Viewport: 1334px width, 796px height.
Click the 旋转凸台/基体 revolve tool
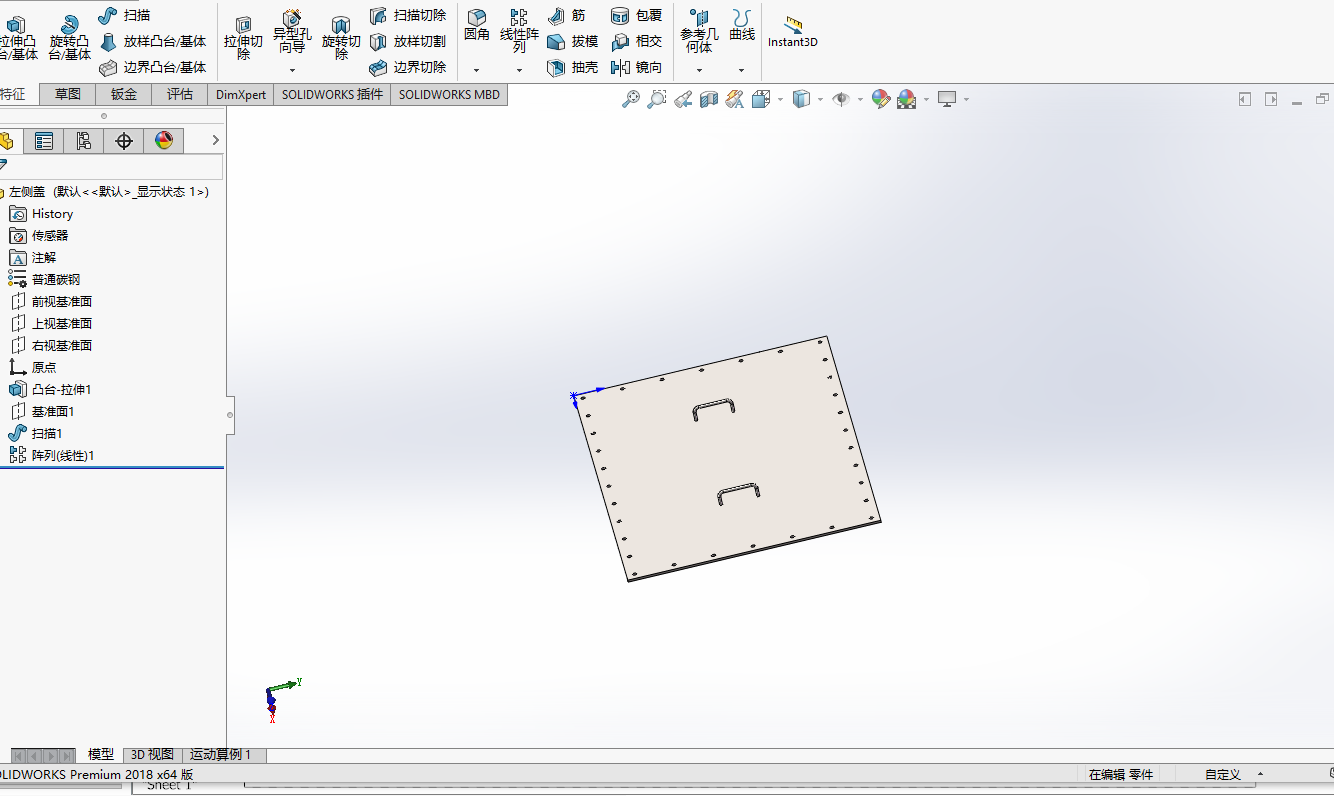(69, 38)
